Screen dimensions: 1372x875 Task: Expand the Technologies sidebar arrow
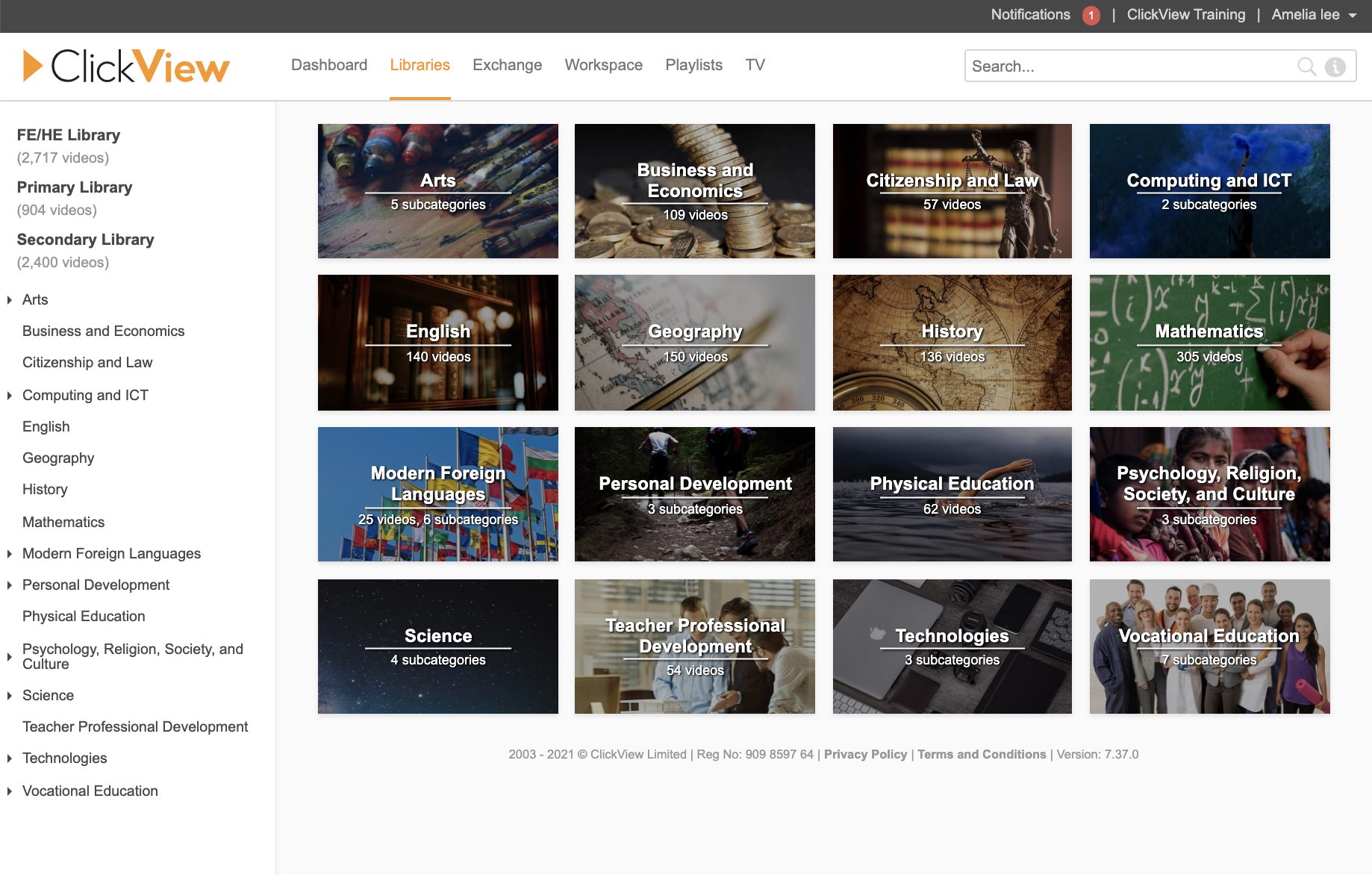pyautogui.click(x=10, y=759)
